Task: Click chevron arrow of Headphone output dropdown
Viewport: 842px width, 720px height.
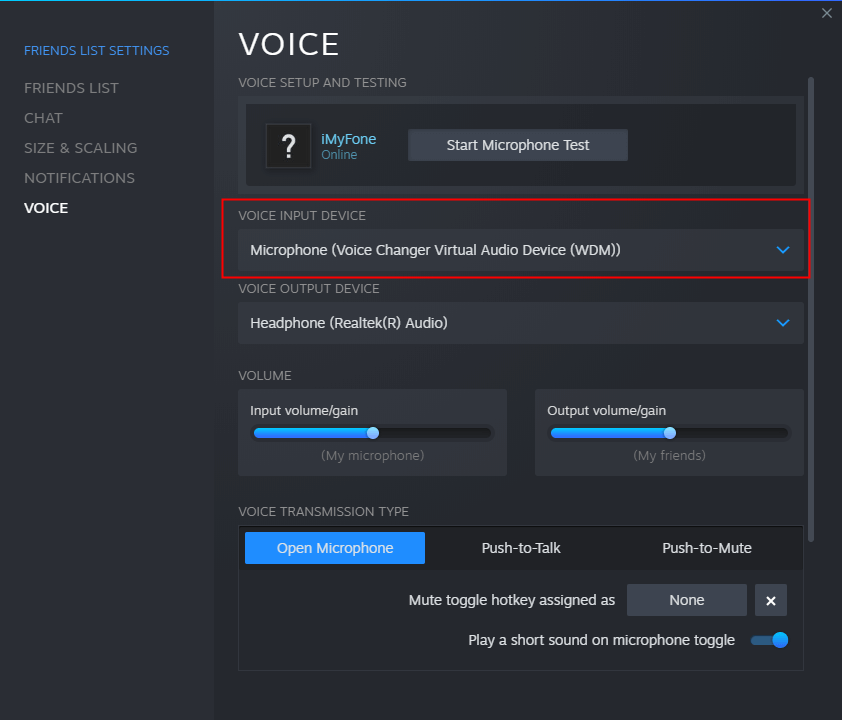Action: (x=783, y=323)
